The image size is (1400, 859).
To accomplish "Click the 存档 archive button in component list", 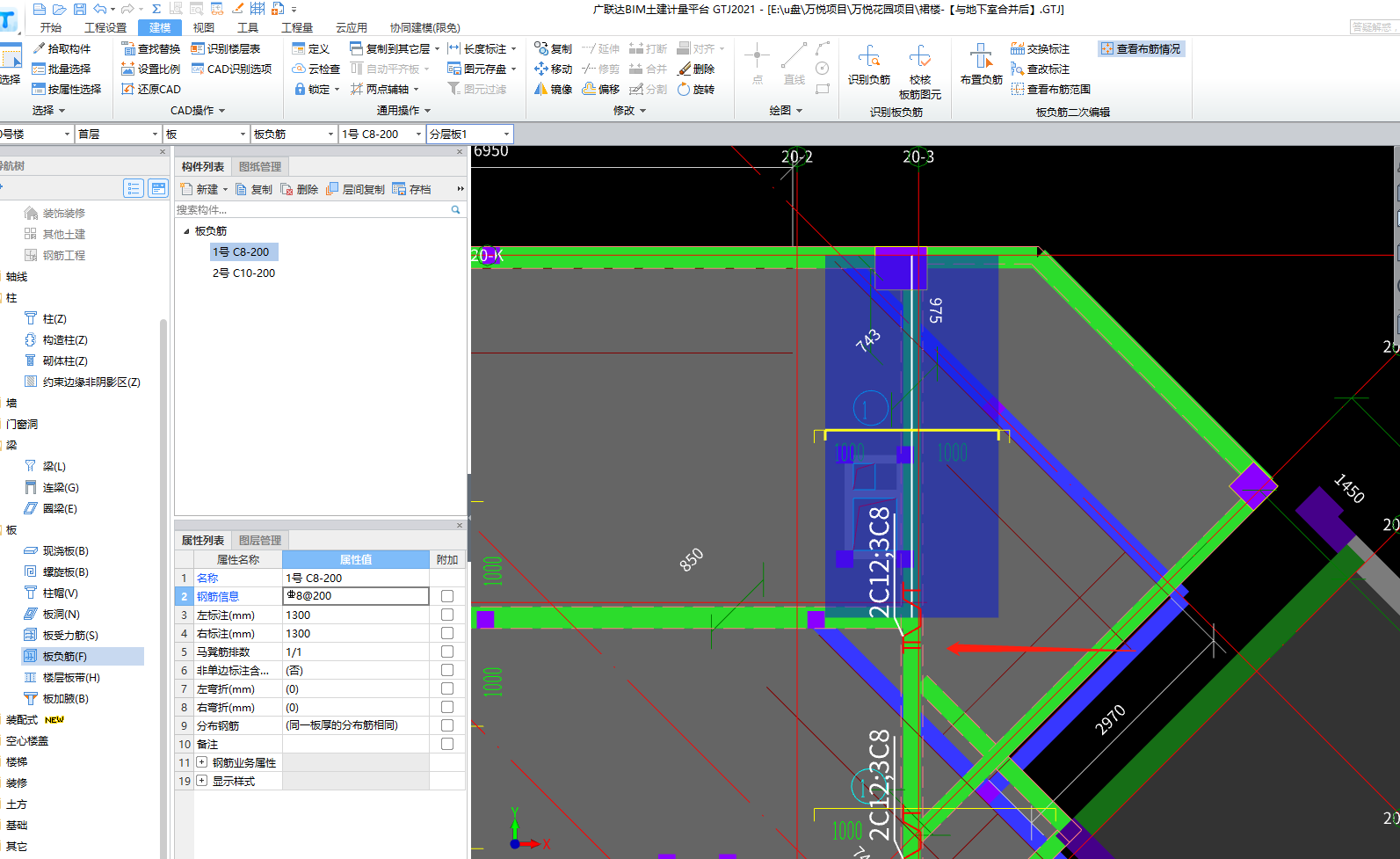I will pos(412,189).
